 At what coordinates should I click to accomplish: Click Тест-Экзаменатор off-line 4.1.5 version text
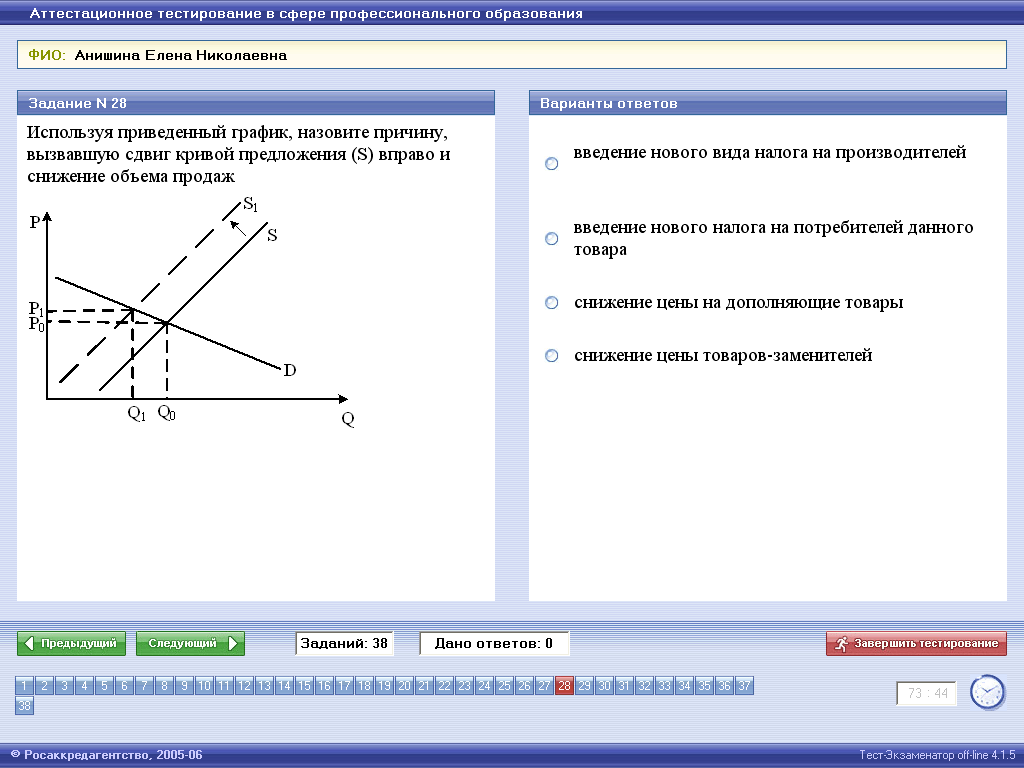tap(937, 755)
